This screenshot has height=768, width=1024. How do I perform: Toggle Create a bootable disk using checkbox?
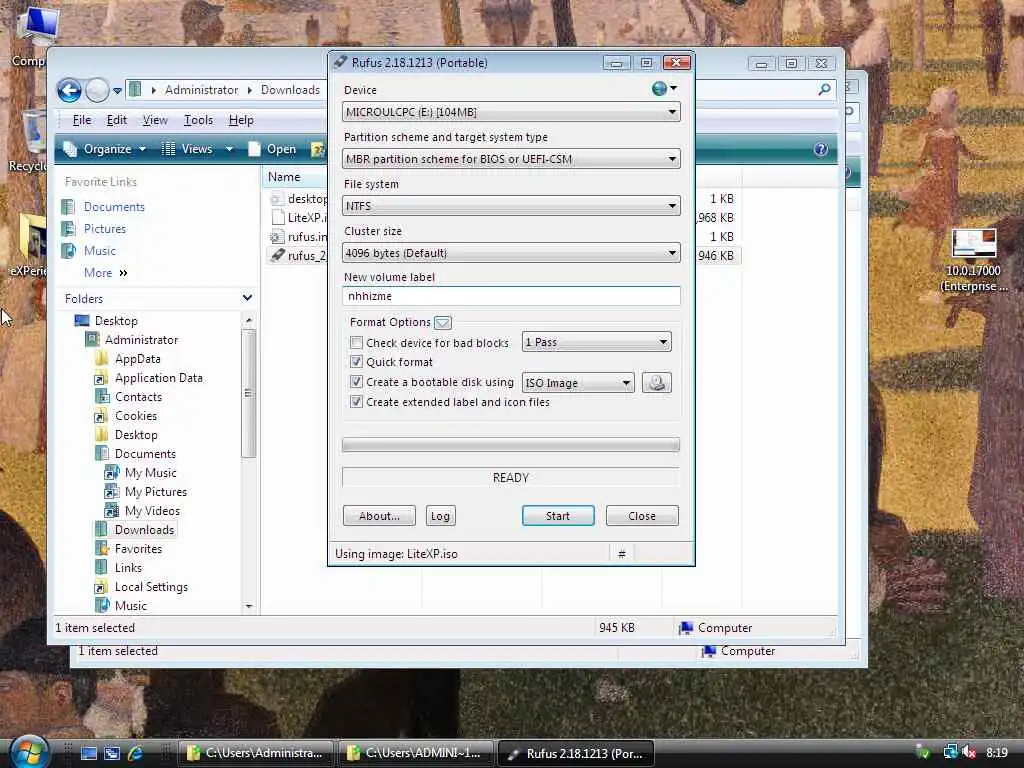pyautogui.click(x=357, y=382)
